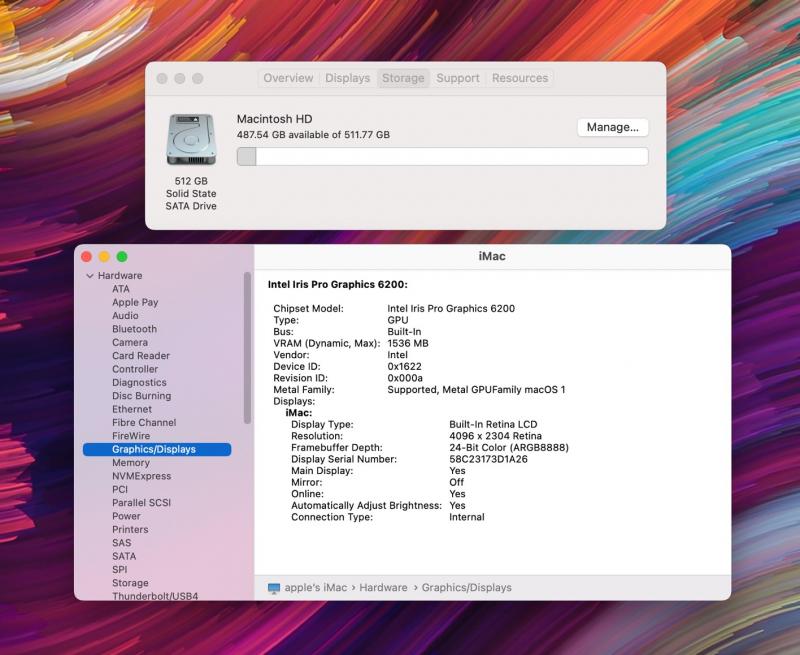Open the Audio hardware entry
Image resolution: width=800 pixels, height=655 pixels.
click(x=125, y=316)
